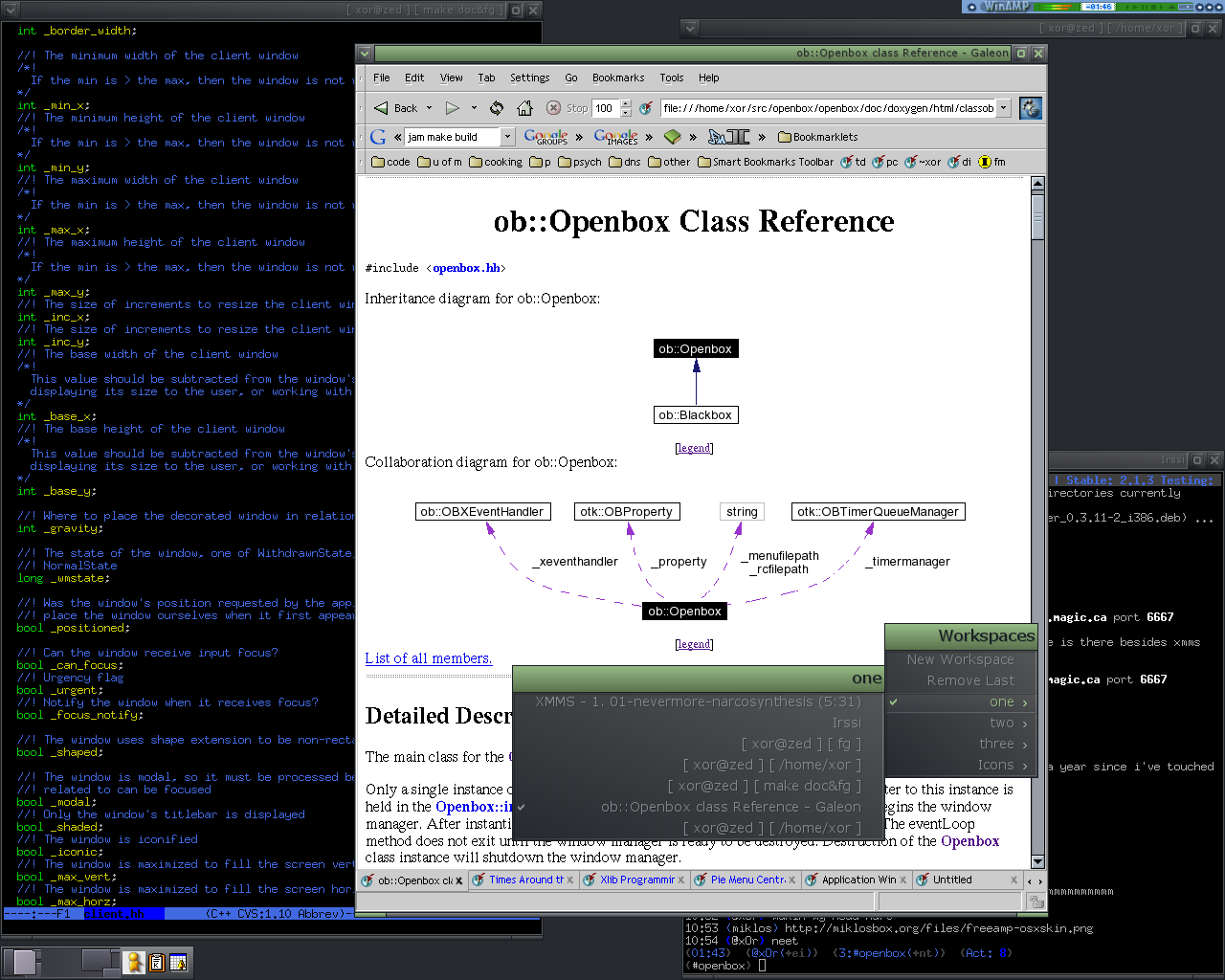Viewport: 1225px width, 980px height.
Task: Choose 'New Workspace' in Workspaces menu
Action: pos(960,659)
